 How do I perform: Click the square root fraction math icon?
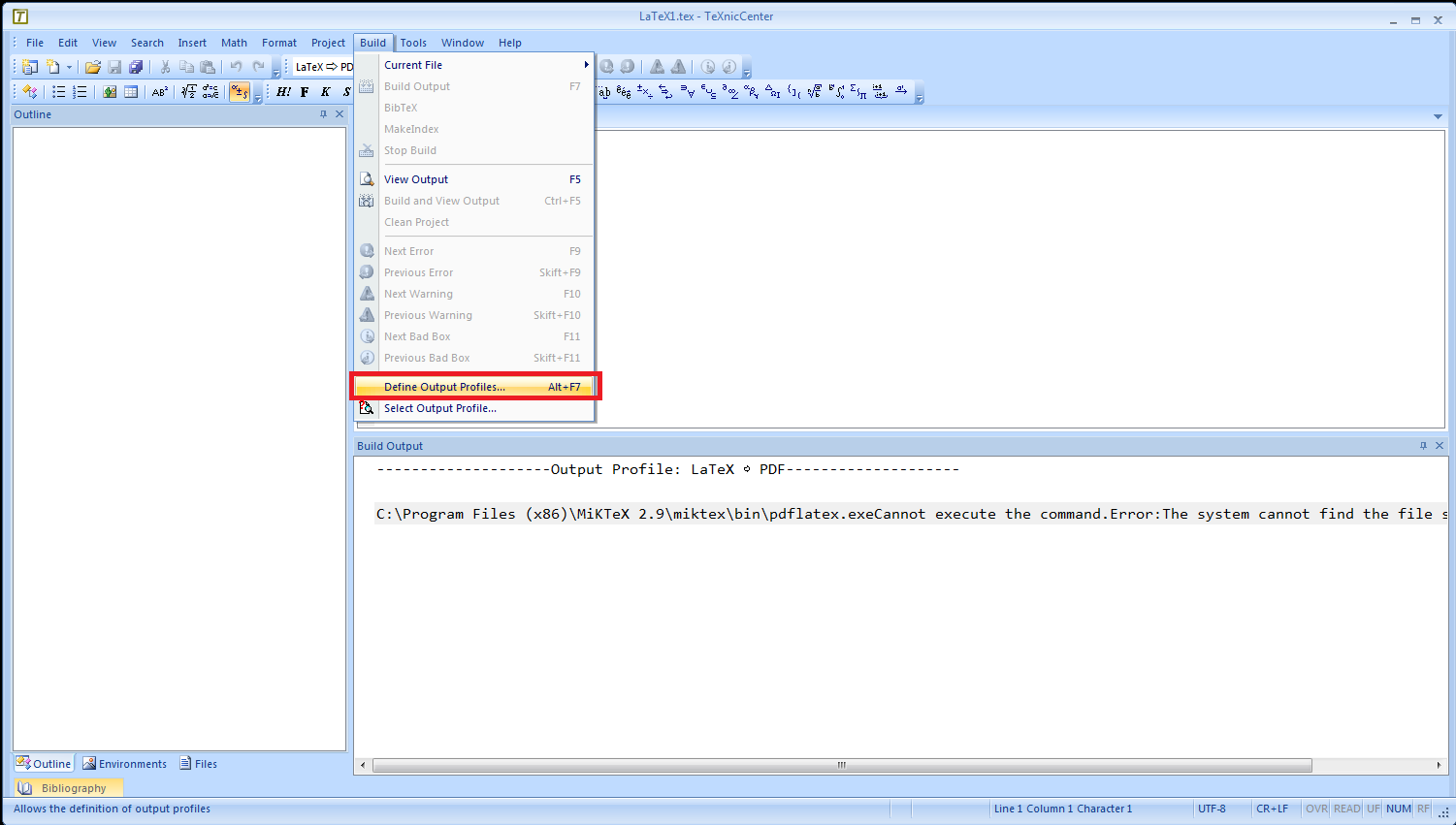pyautogui.click(x=188, y=92)
